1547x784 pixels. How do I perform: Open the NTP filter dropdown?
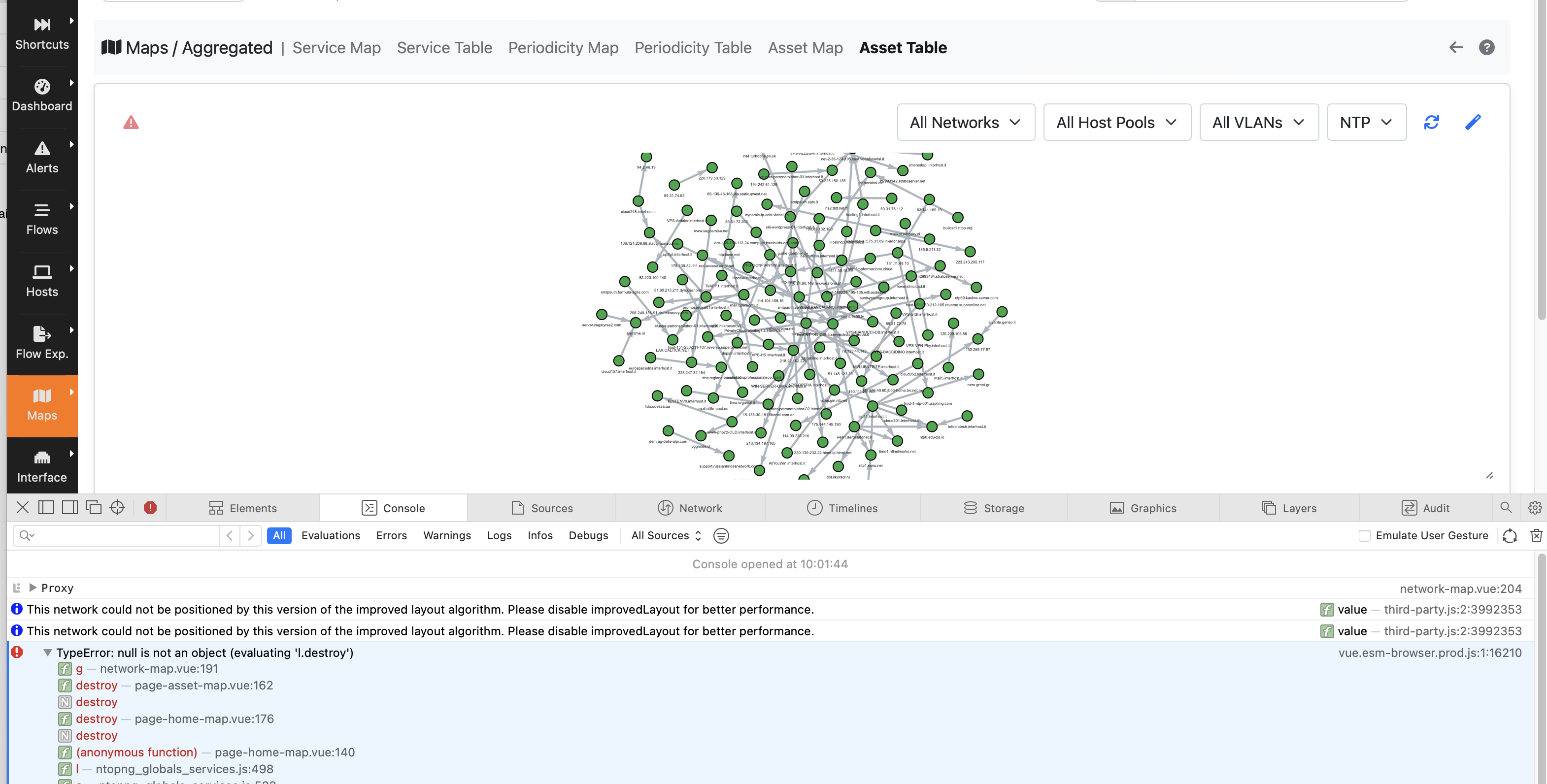coord(1366,123)
